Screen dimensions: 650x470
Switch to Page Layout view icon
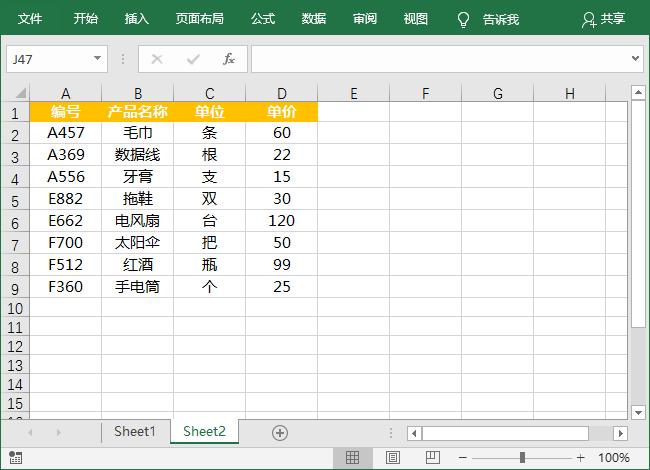[393, 458]
